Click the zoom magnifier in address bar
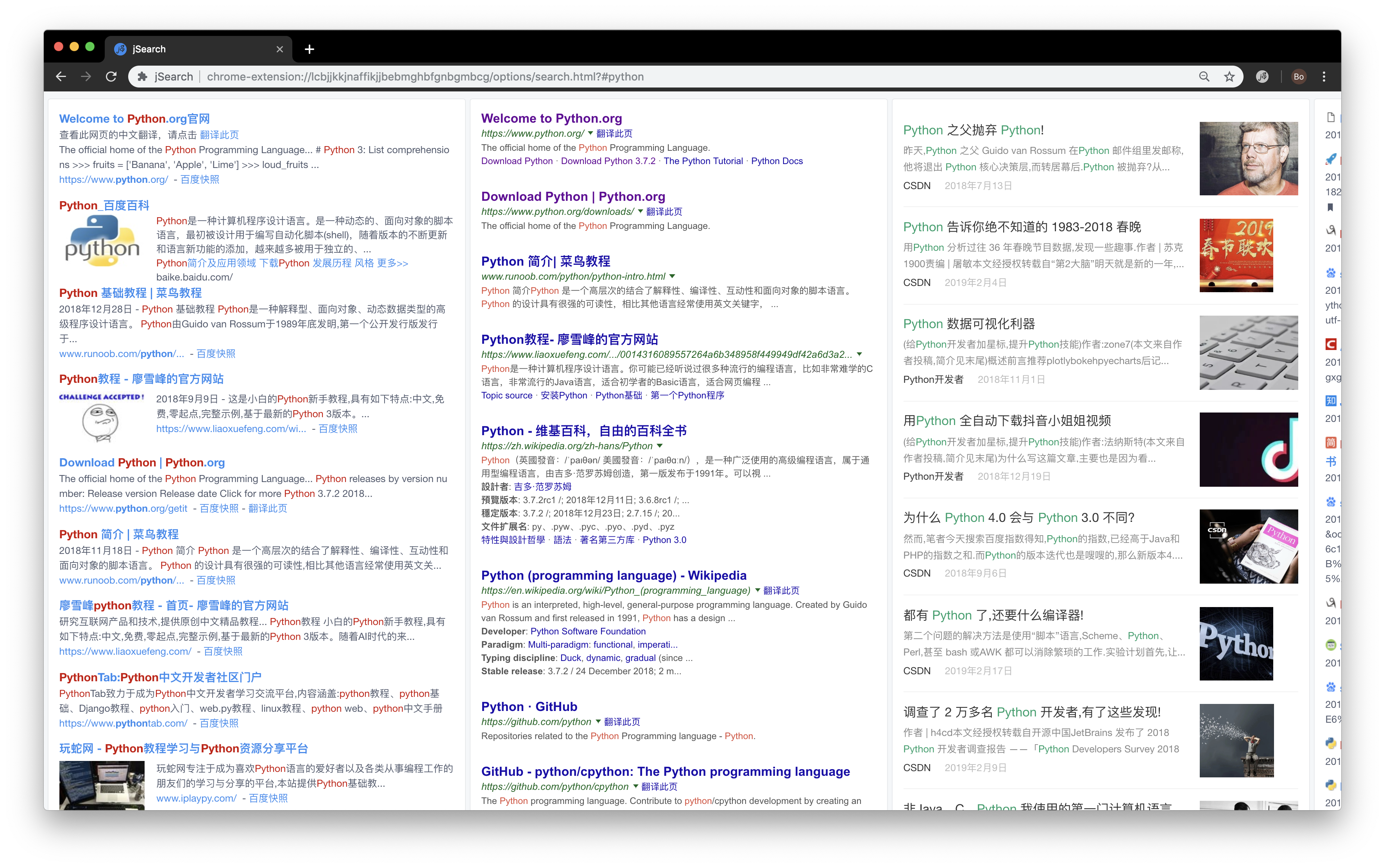This screenshot has width=1385, height=868. pyautogui.click(x=1204, y=76)
